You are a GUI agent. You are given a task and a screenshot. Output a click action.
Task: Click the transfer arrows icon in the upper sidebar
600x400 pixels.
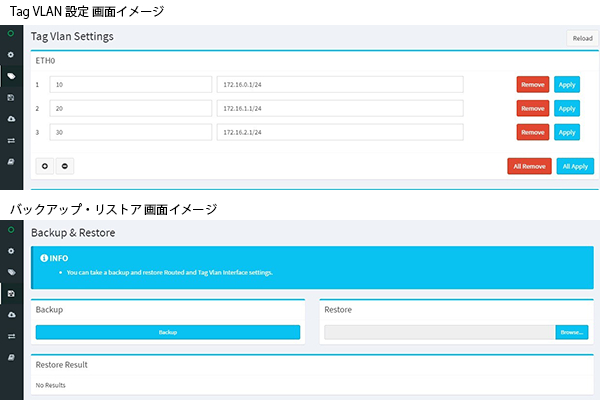click(x=11, y=141)
